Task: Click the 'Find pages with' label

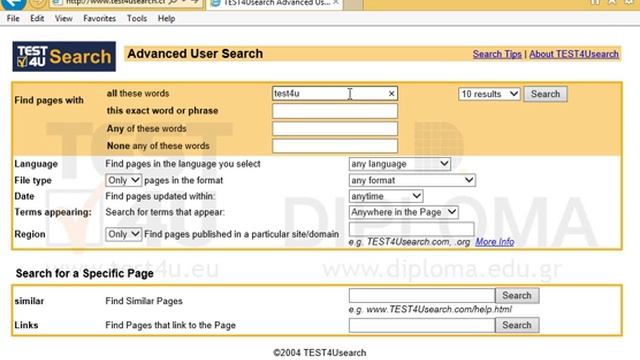Action: [49, 100]
